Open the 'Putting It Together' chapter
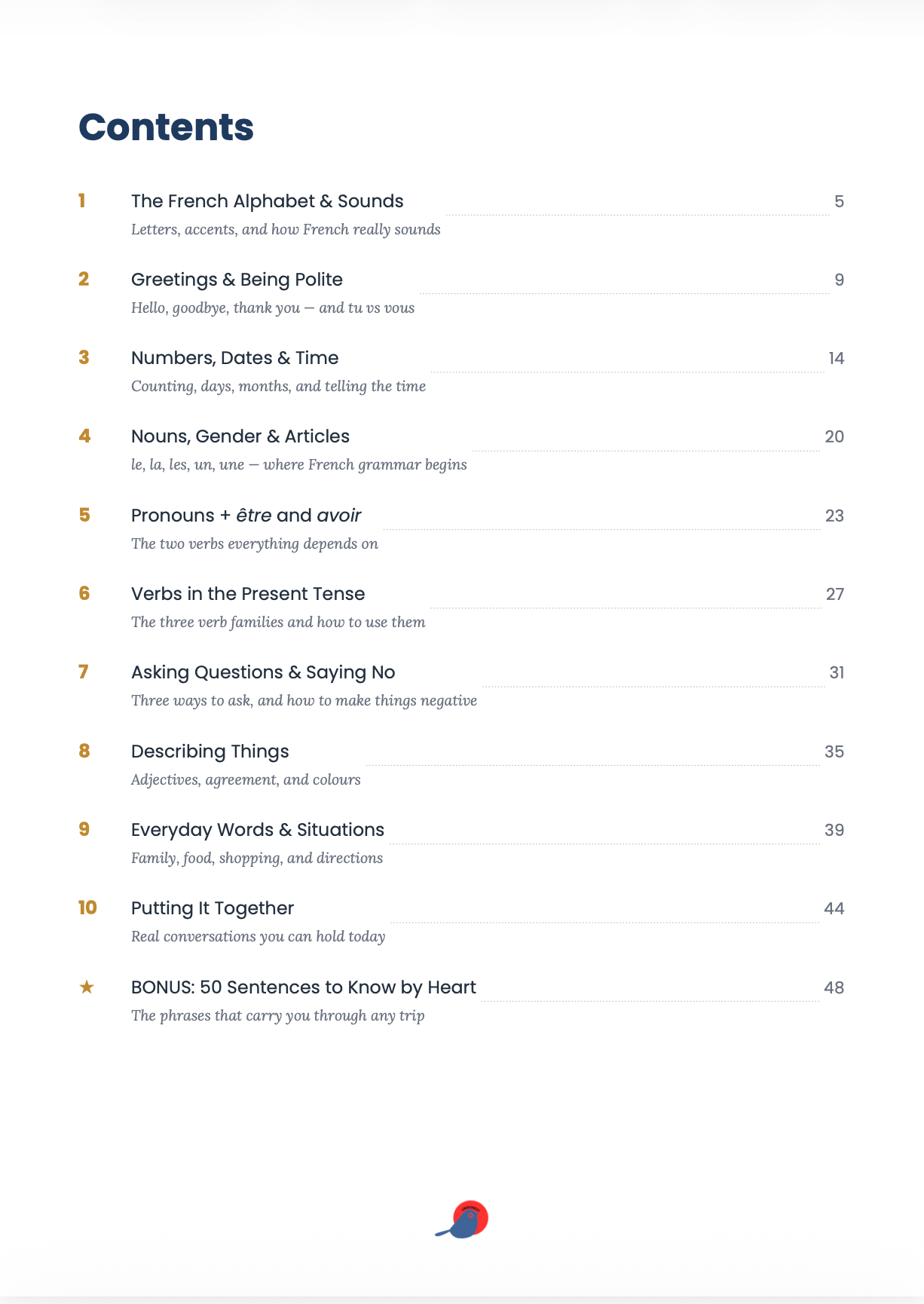924x1304 pixels. [x=213, y=908]
